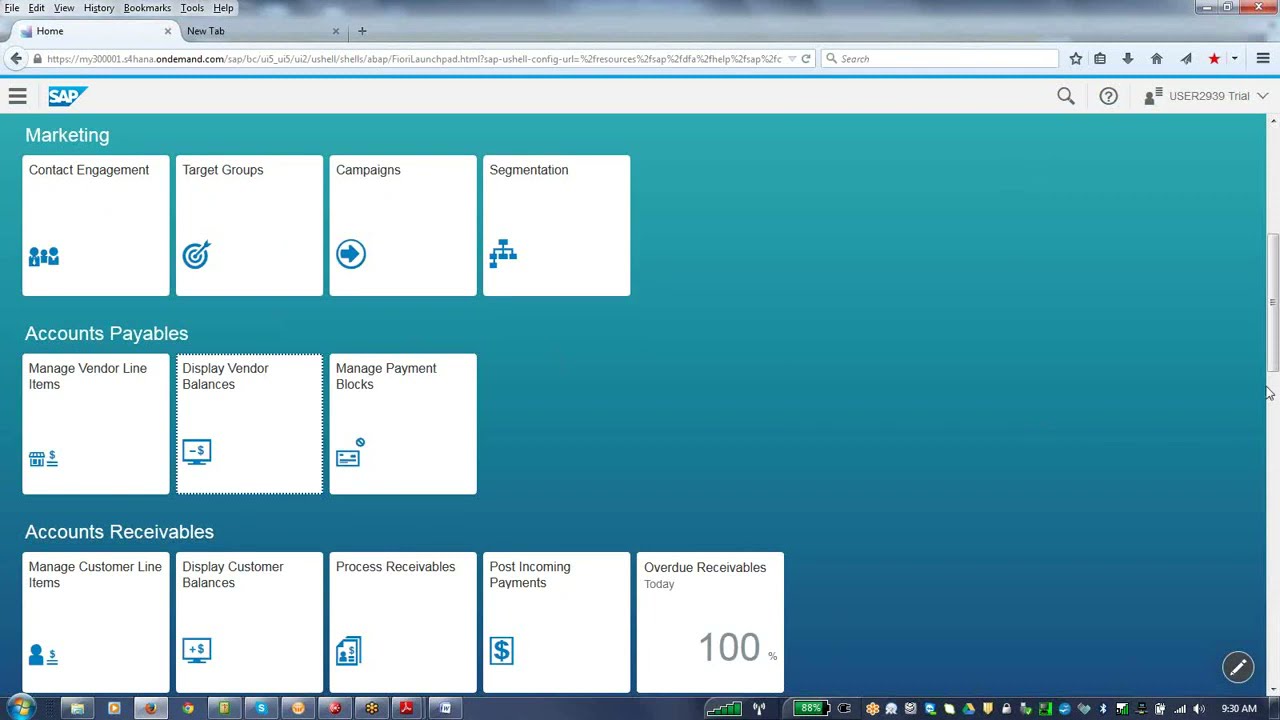Open the help question mark icon
Screen dimensions: 1280x720
point(1108,96)
